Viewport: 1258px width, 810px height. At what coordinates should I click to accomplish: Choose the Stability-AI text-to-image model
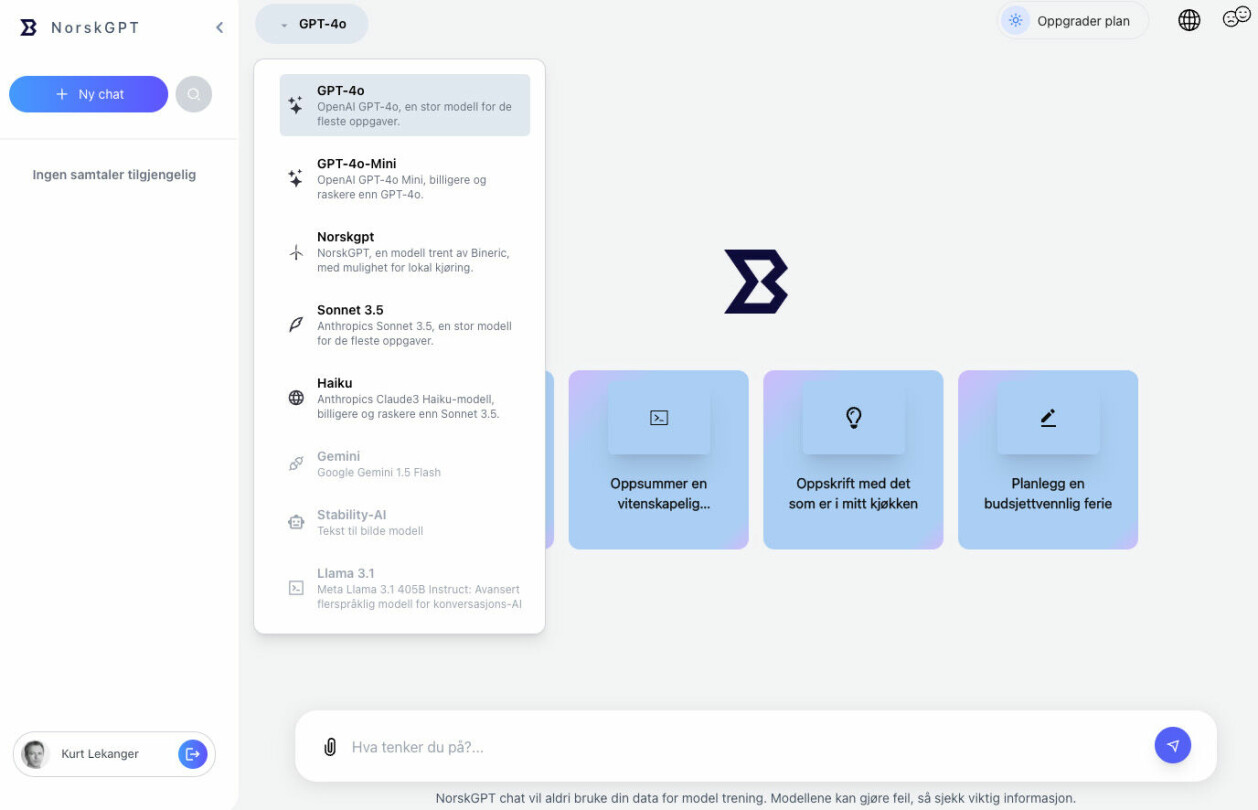(405, 522)
